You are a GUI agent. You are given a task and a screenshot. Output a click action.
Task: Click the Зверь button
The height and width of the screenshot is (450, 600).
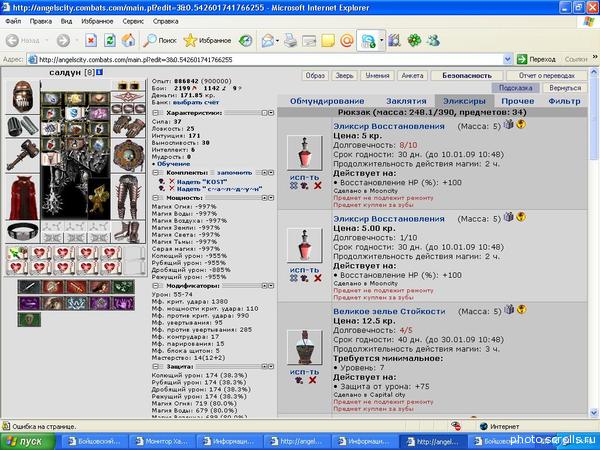344,75
